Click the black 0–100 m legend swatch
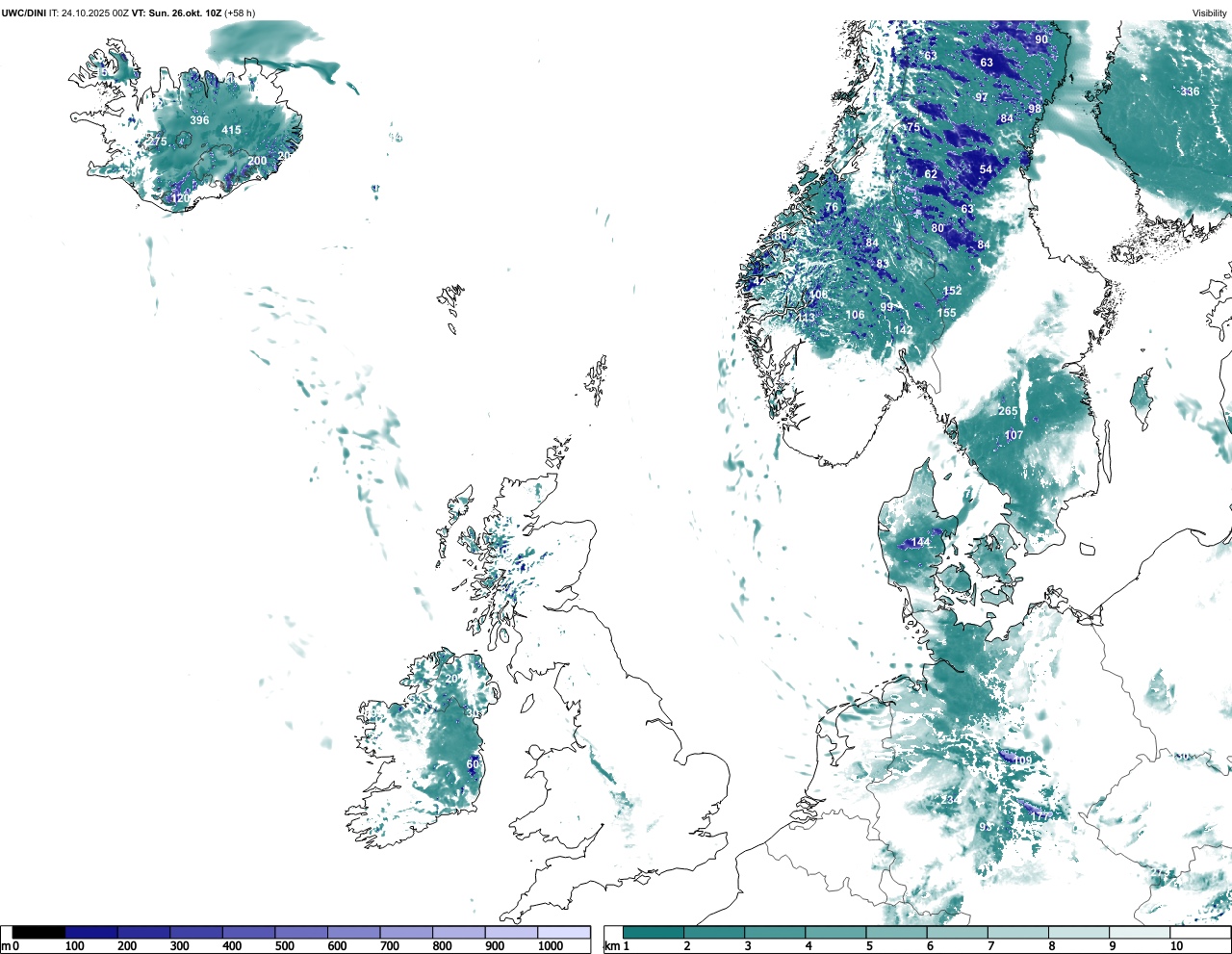Viewport: 1232px width, 954px height. click(39, 933)
